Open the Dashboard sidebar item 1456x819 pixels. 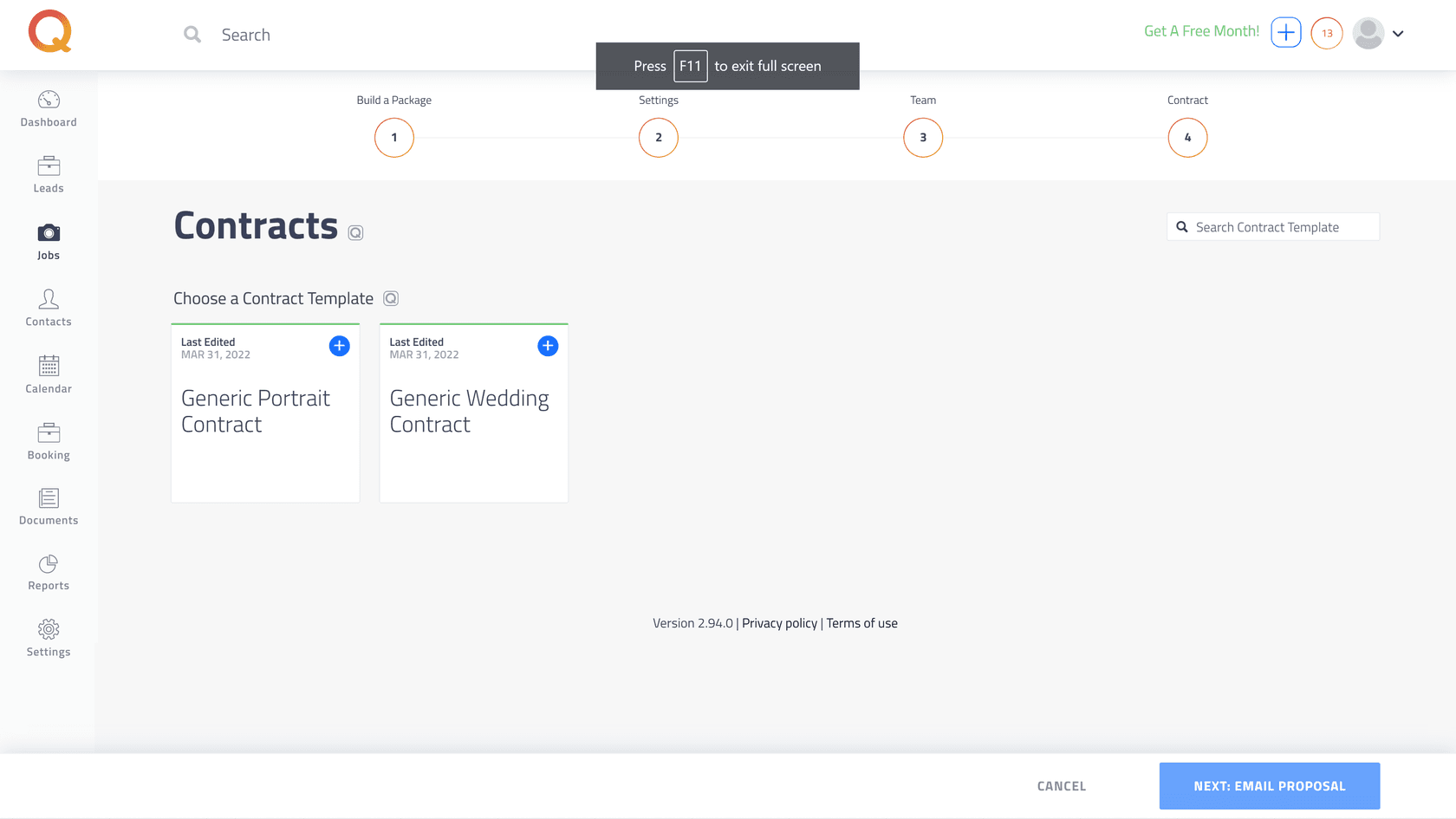click(49, 109)
